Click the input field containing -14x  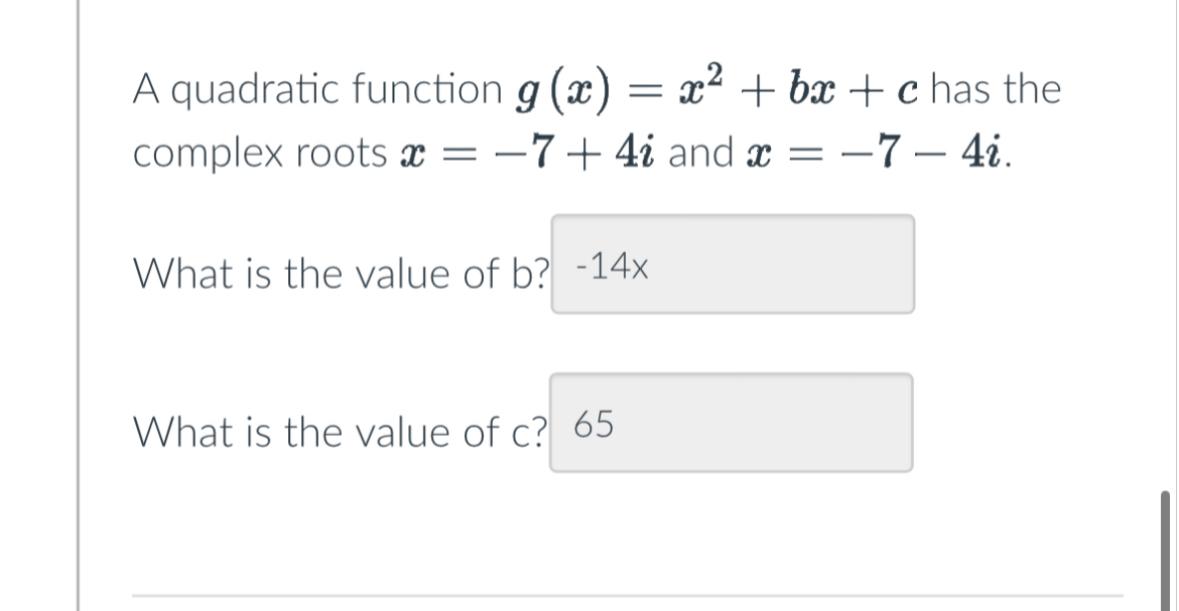coord(731,263)
